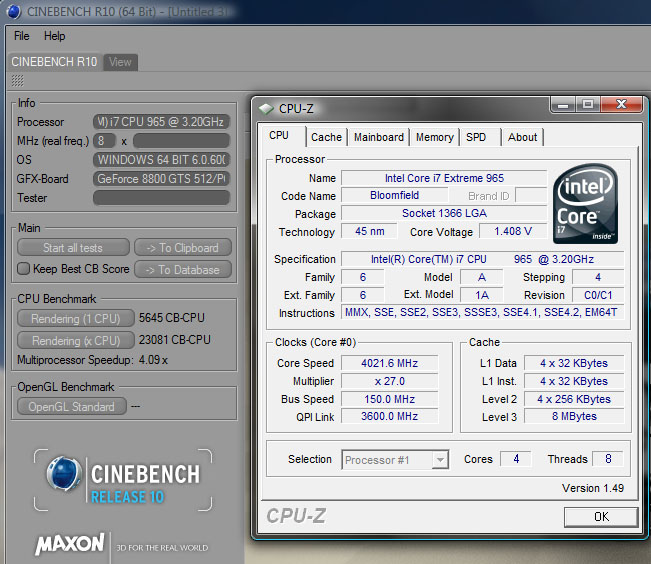This screenshot has width=651, height=564.
Task: Switch to the SPD tab in CPU-Z
Action: point(476,137)
